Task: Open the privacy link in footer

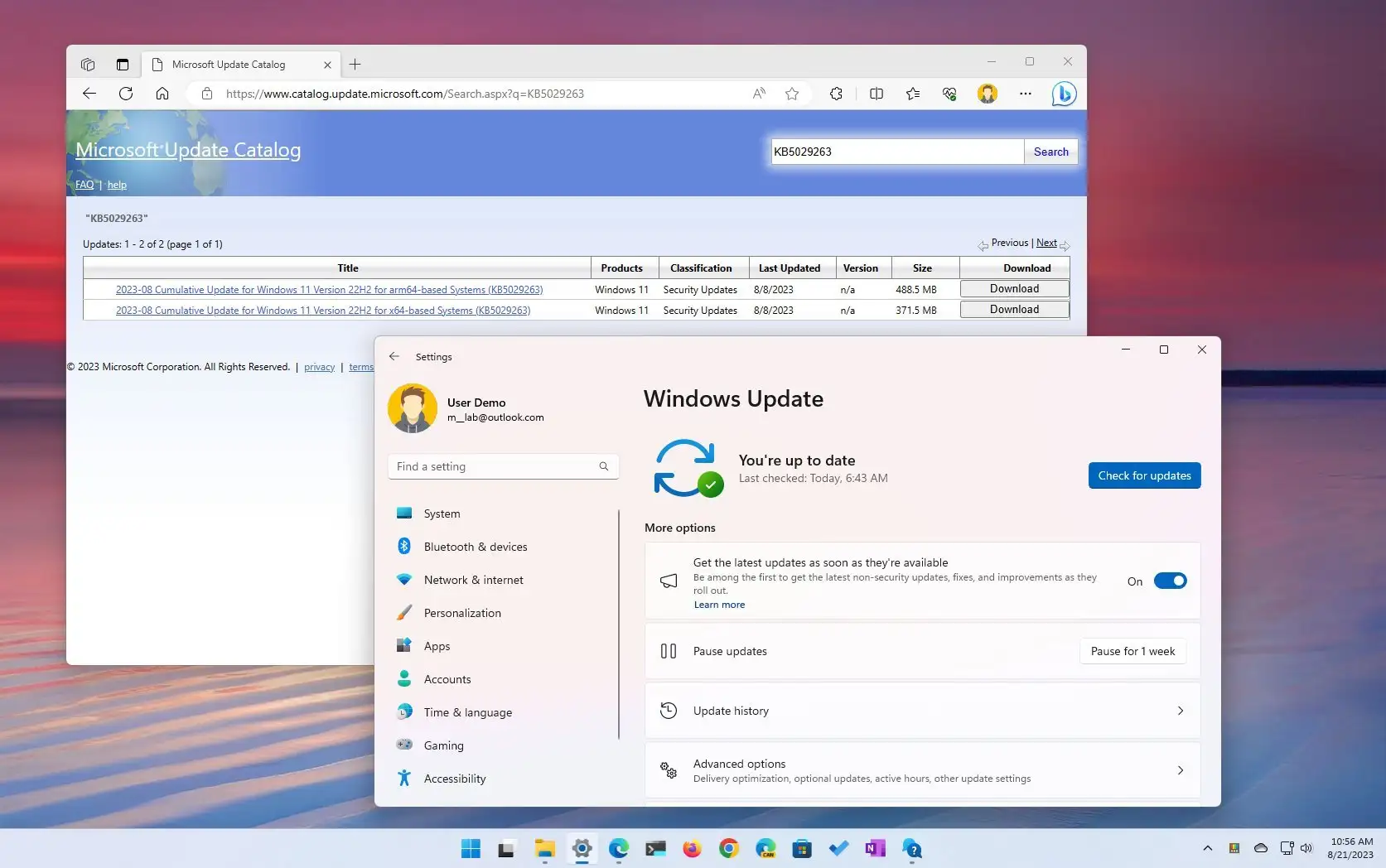Action: [319, 367]
